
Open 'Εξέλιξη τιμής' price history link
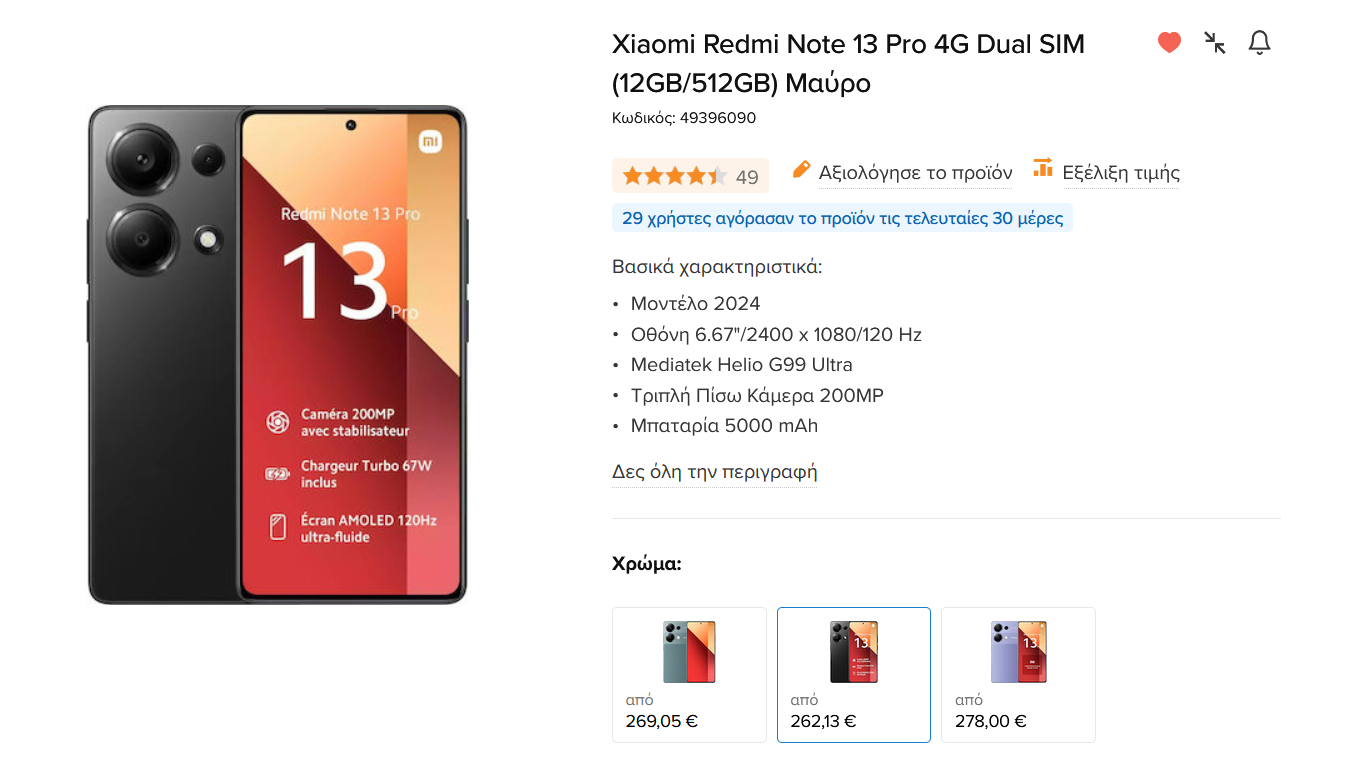[1121, 173]
